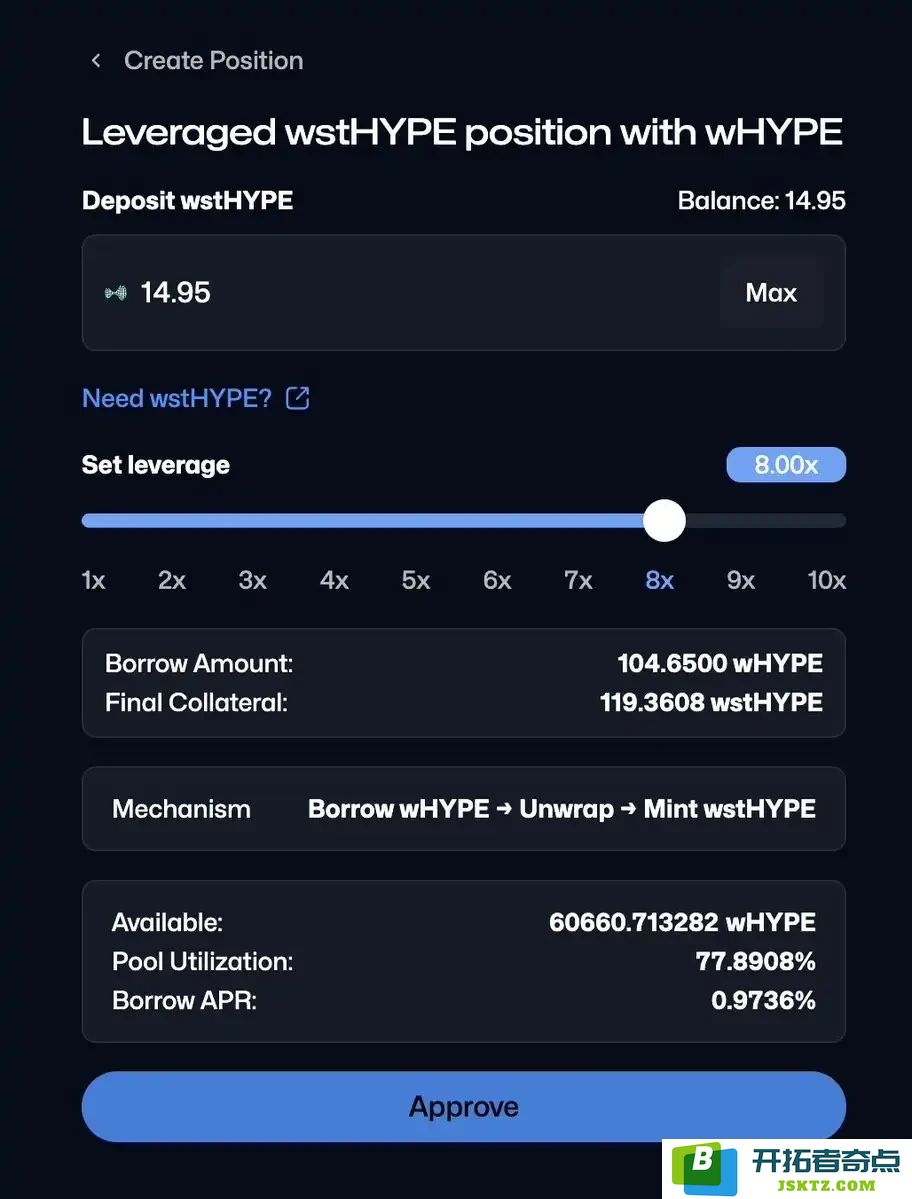This screenshot has height=1199, width=912.
Task: Choose the 7x leverage mark
Action: coord(579,580)
